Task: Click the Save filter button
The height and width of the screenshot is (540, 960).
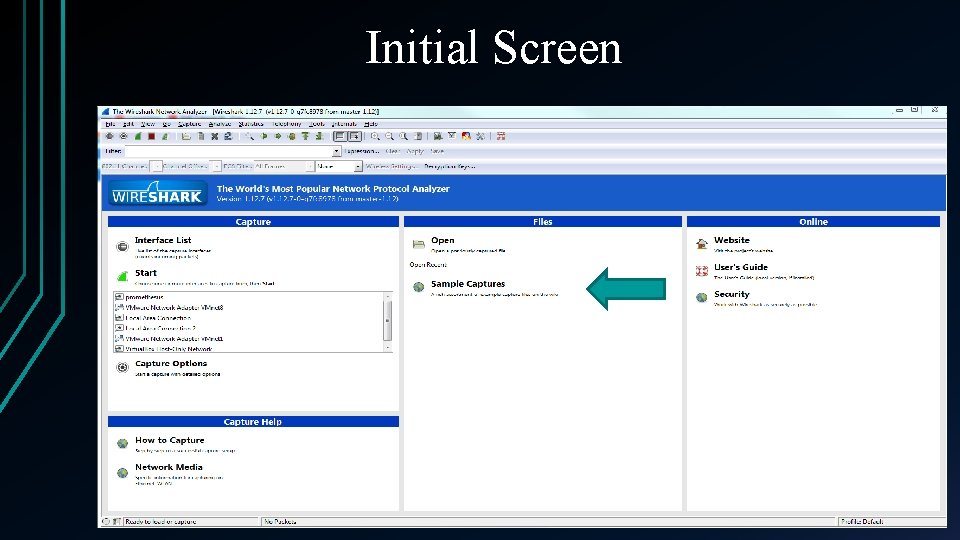Action: [437, 151]
